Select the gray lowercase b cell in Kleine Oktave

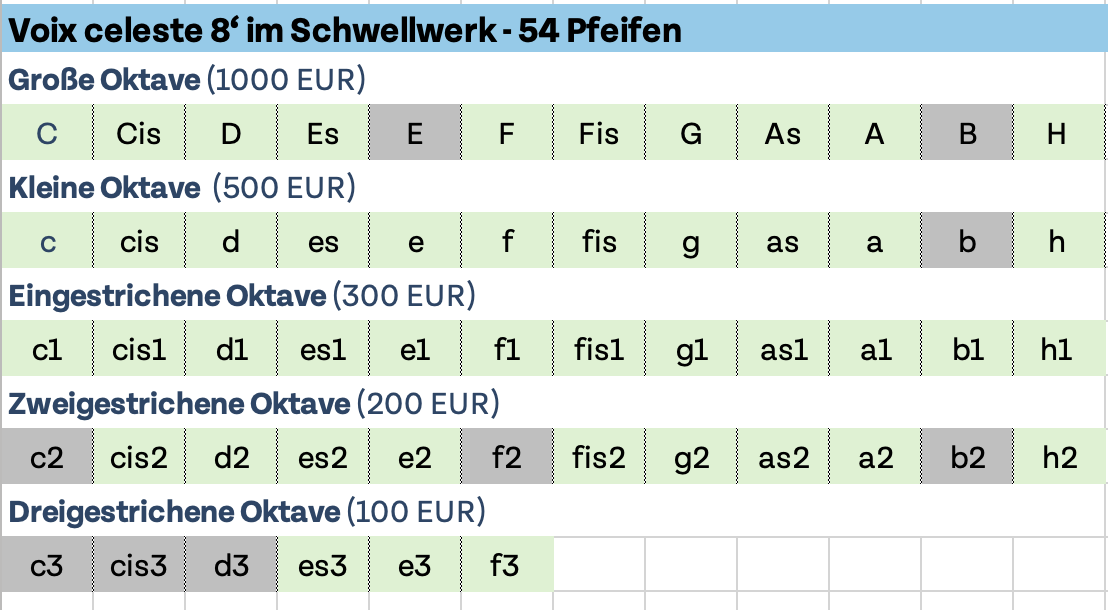tap(967, 242)
